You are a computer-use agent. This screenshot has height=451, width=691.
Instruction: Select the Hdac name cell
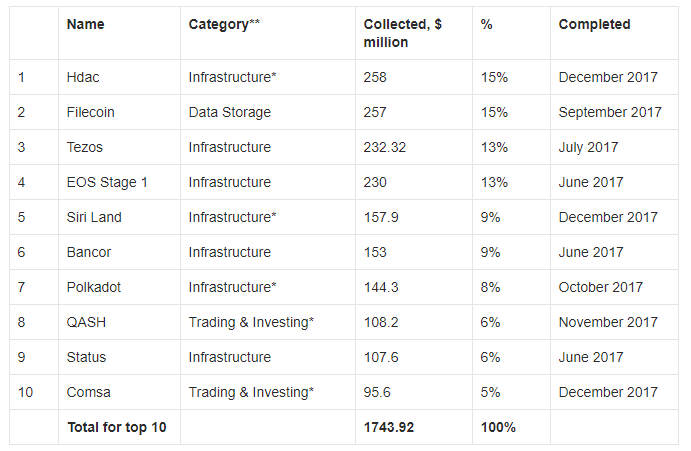pyautogui.click(x=83, y=77)
